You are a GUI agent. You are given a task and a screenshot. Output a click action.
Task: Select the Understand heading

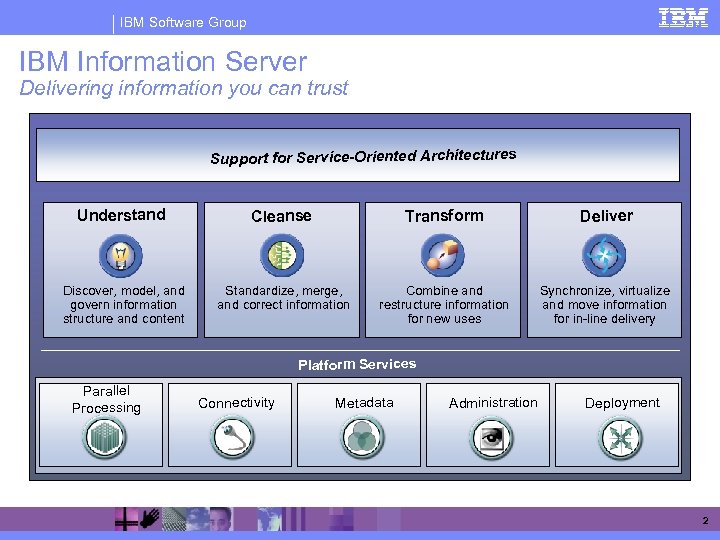coord(121,215)
